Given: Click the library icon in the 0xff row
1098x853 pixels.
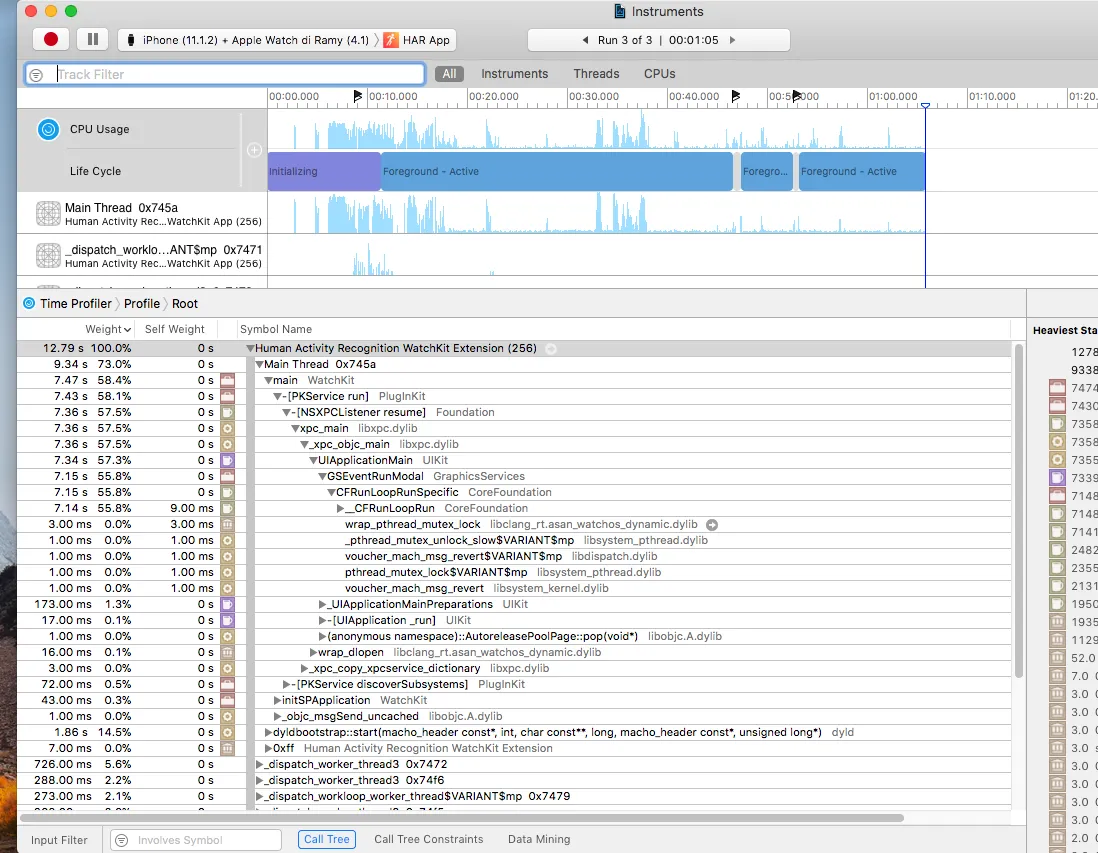Looking at the screenshot, I should tap(228, 749).
